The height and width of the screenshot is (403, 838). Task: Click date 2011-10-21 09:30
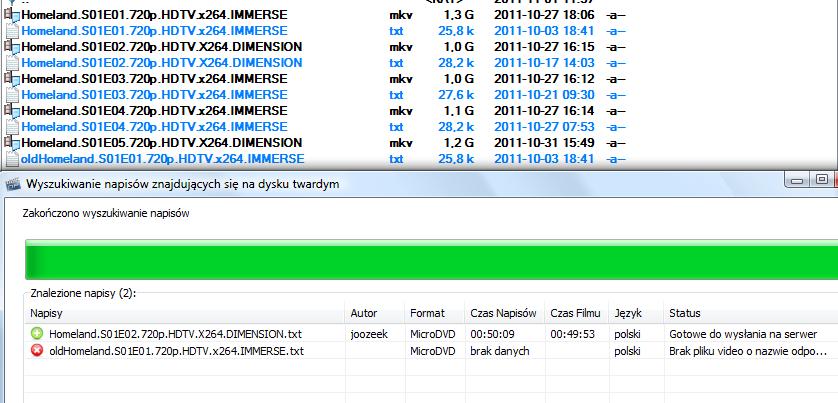coord(544,95)
